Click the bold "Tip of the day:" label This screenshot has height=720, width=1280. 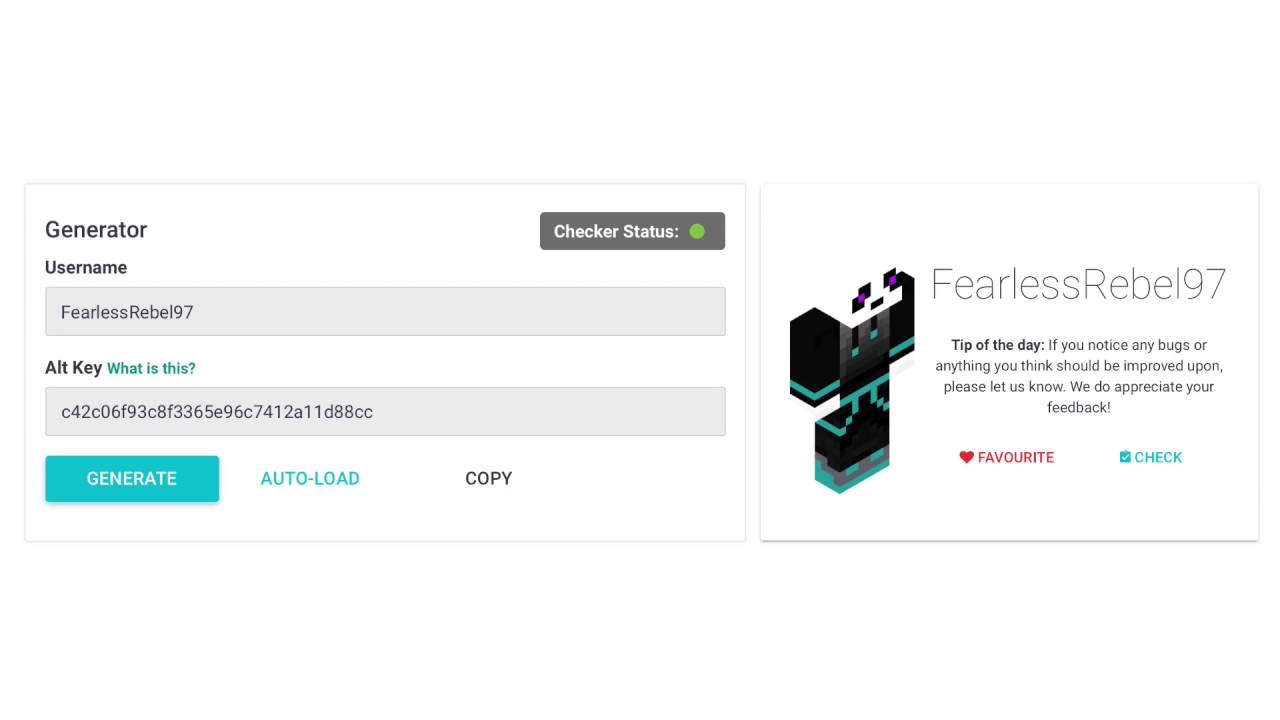[x=997, y=345]
